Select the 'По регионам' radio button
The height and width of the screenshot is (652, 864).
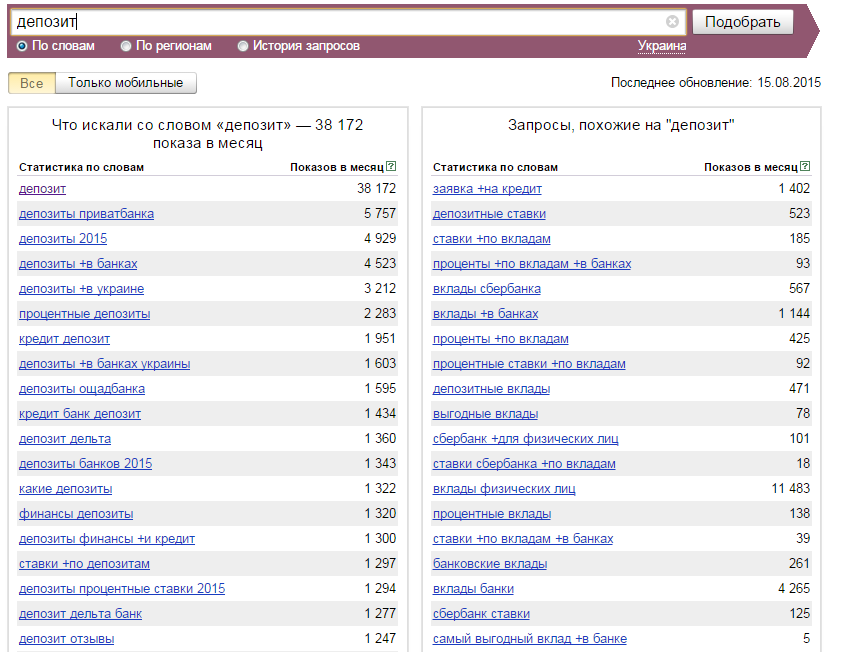(126, 46)
